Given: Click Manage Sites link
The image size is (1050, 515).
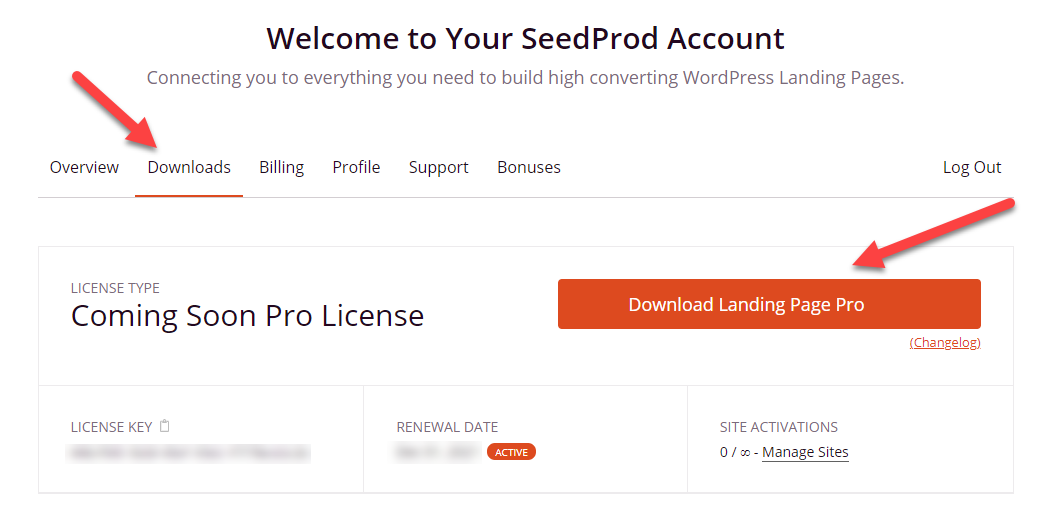Looking at the screenshot, I should click(805, 452).
